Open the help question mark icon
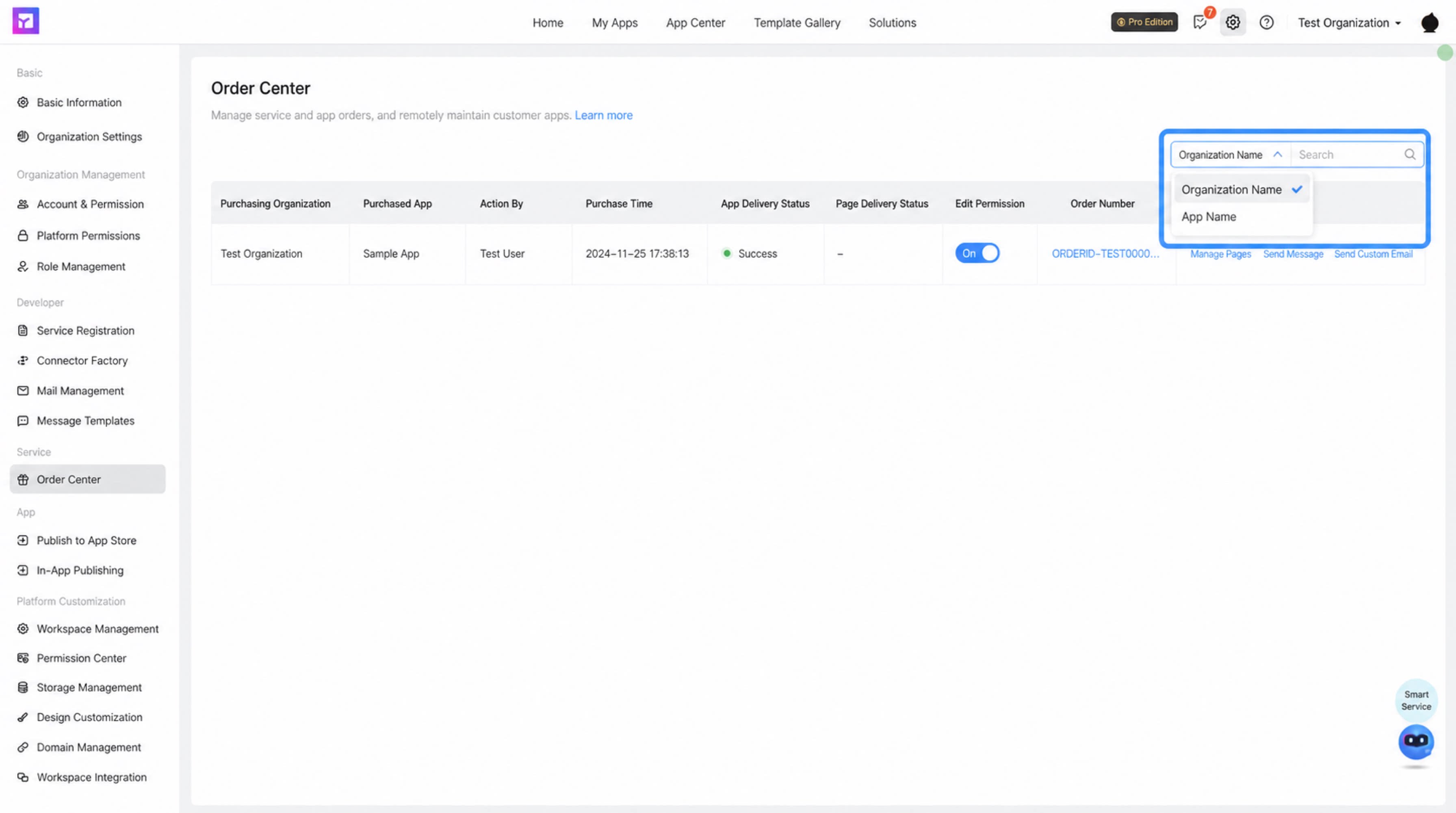Screen dimensions: 1456x813 click(x=1267, y=23)
